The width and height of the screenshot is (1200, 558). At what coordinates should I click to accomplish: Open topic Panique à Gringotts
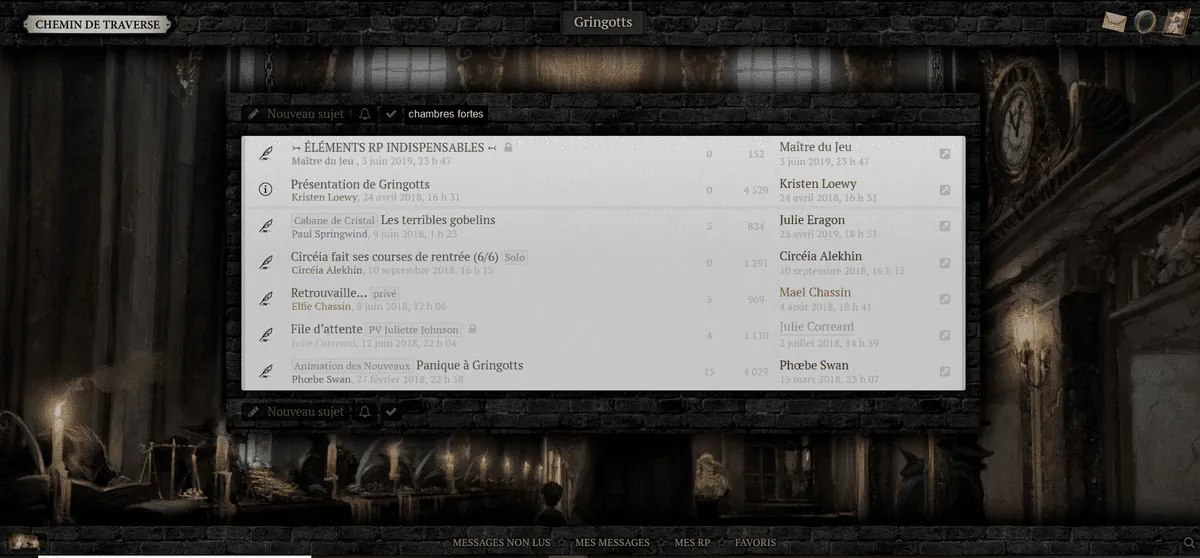click(x=470, y=365)
